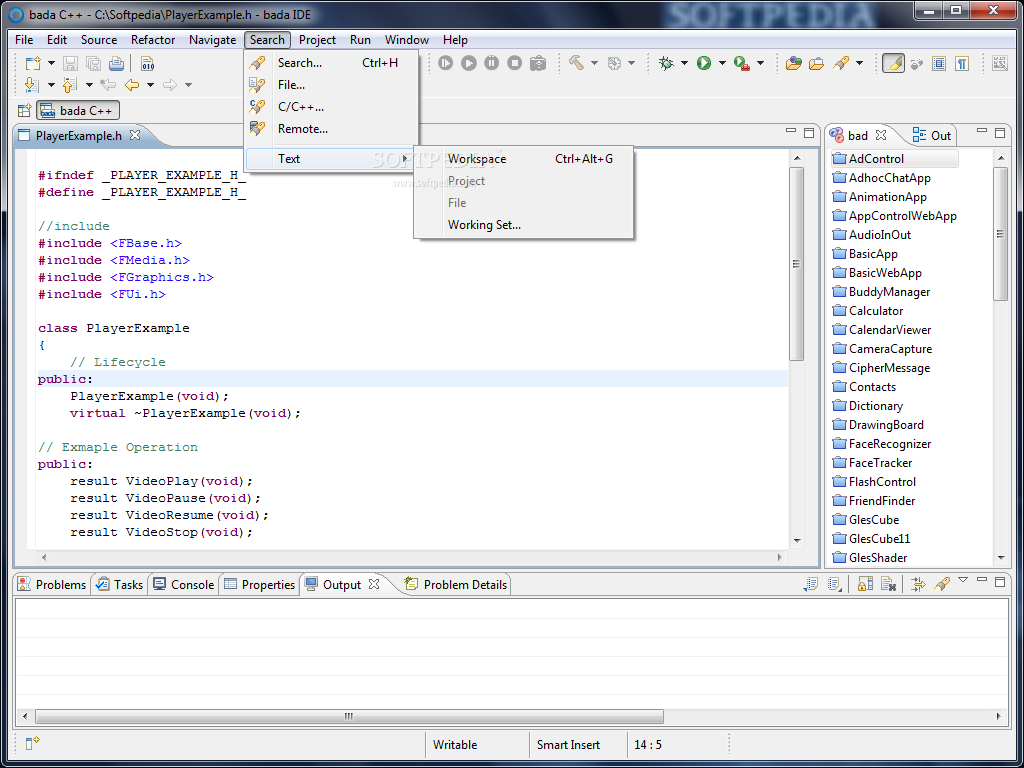The image size is (1024, 768).
Task: Switch to the Tasks tab
Action: (120, 584)
